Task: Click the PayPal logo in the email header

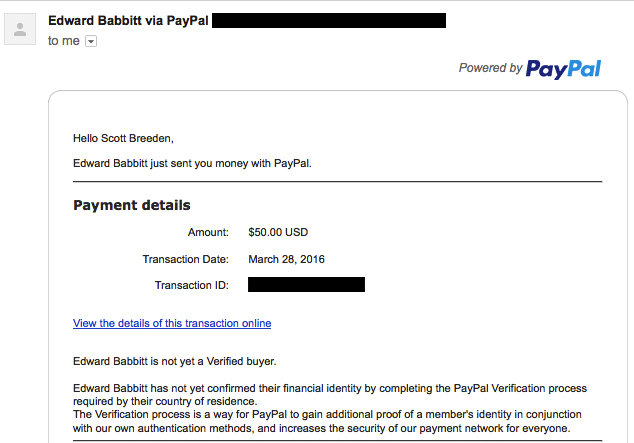Action: pyautogui.click(x=563, y=69)
